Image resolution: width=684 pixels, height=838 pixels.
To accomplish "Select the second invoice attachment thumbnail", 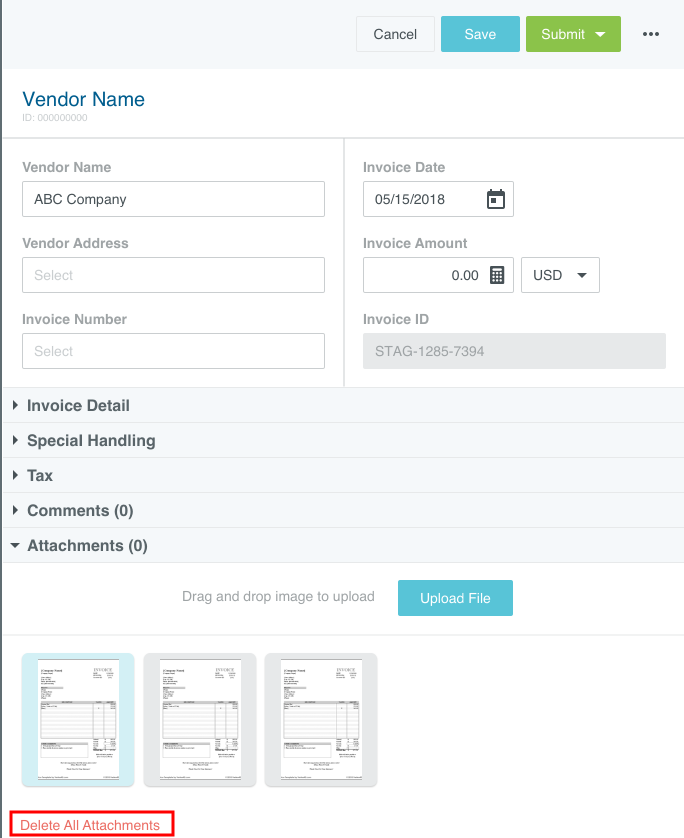I will click(200, 720).
